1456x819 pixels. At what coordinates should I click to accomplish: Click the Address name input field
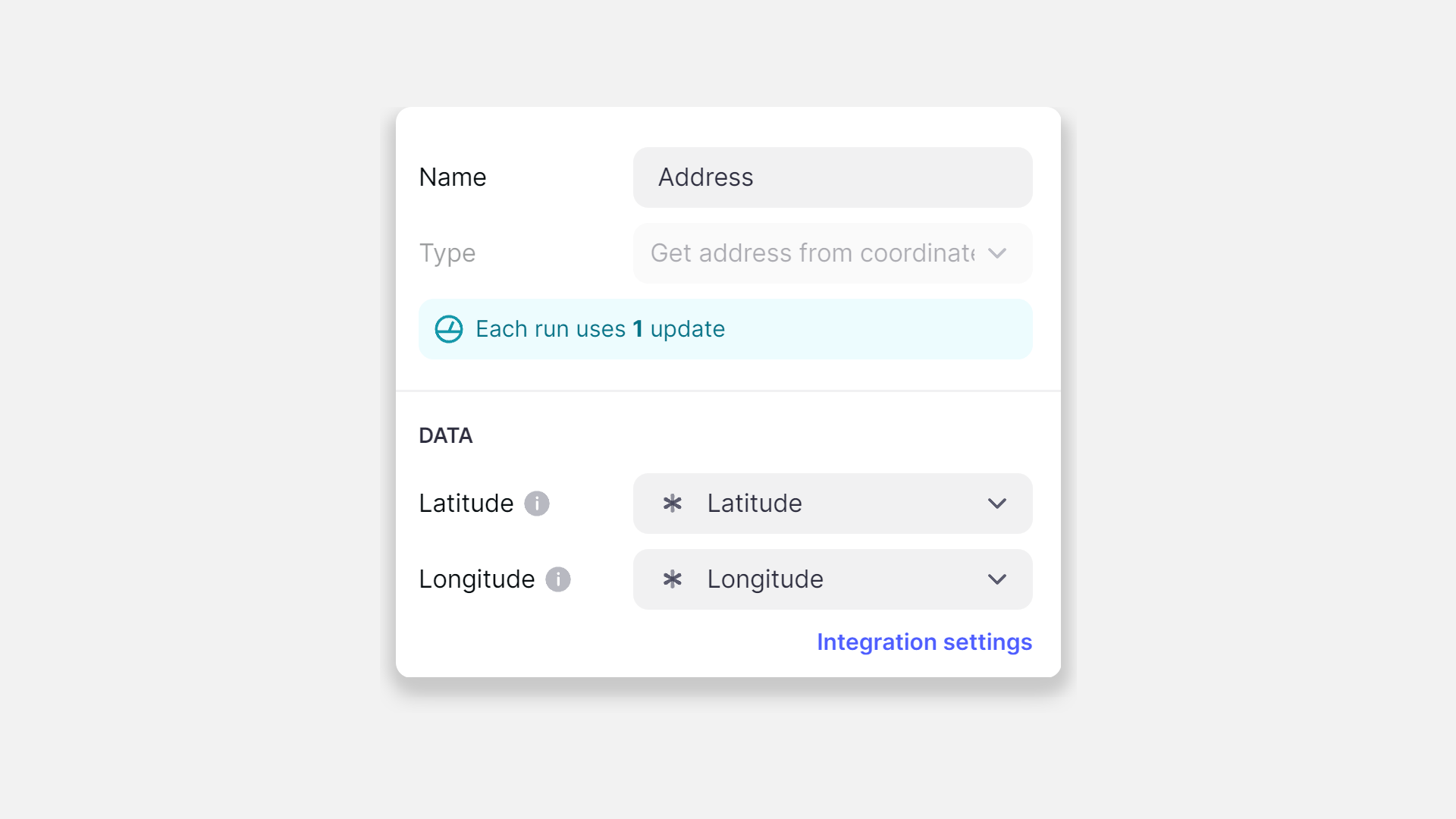coord(832,177)
